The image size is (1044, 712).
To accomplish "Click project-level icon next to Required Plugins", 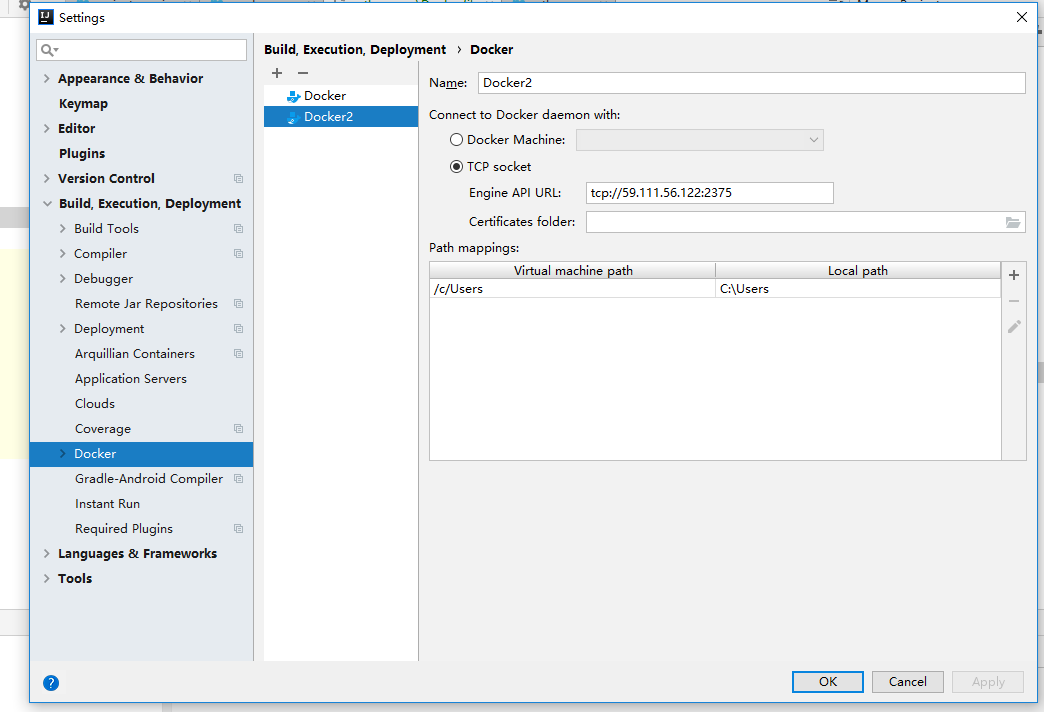I will coord(238,529).
